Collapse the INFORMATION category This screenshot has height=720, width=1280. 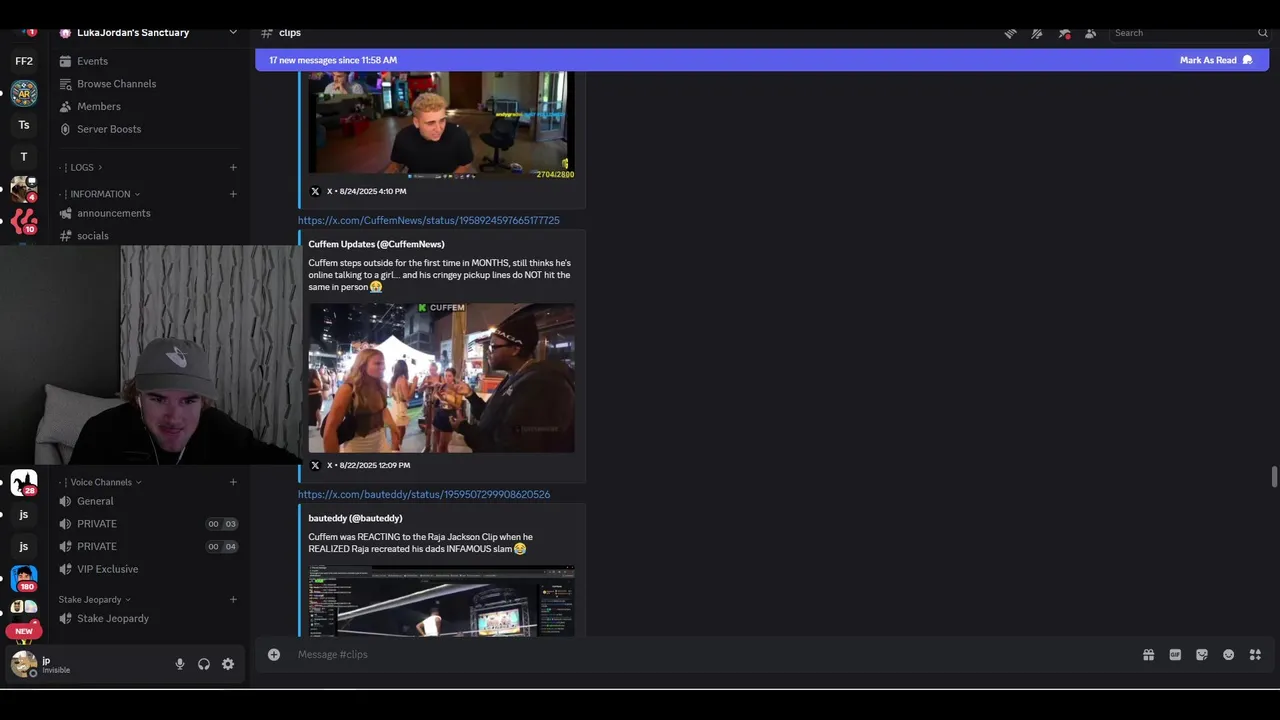pyautogui.click(x=101, y=194)
